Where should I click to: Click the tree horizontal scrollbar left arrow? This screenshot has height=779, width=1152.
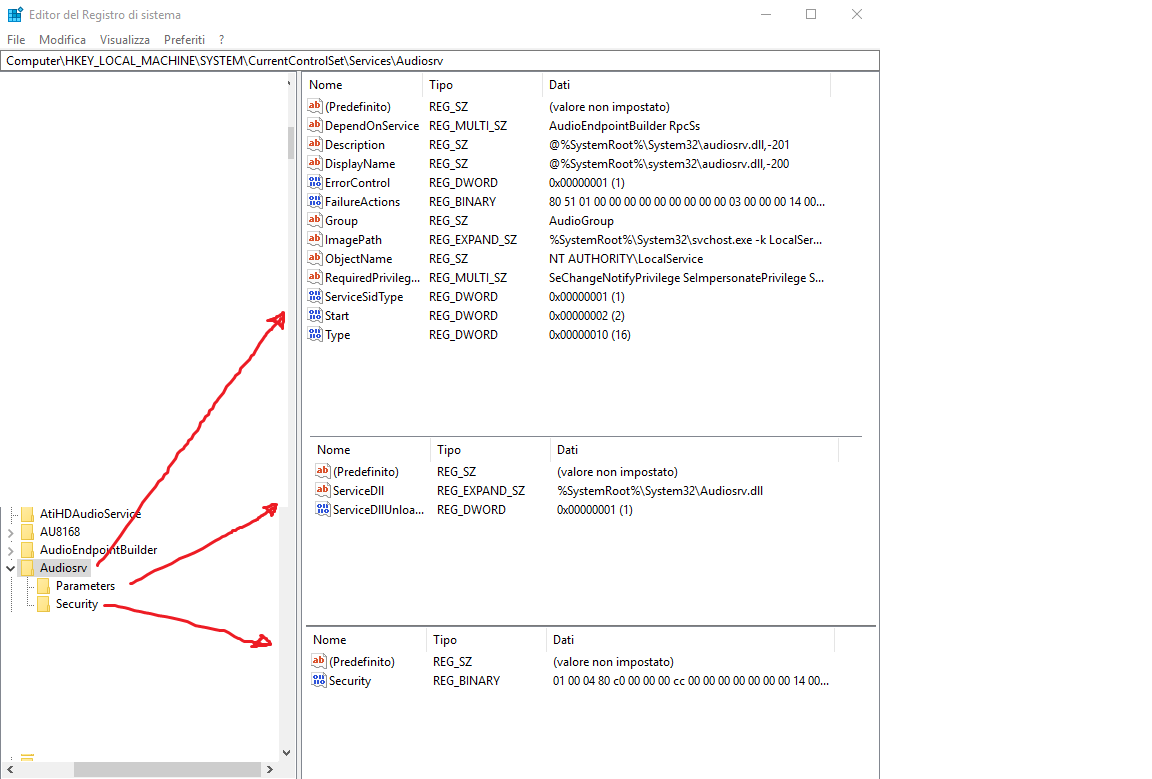pos(10,769)
